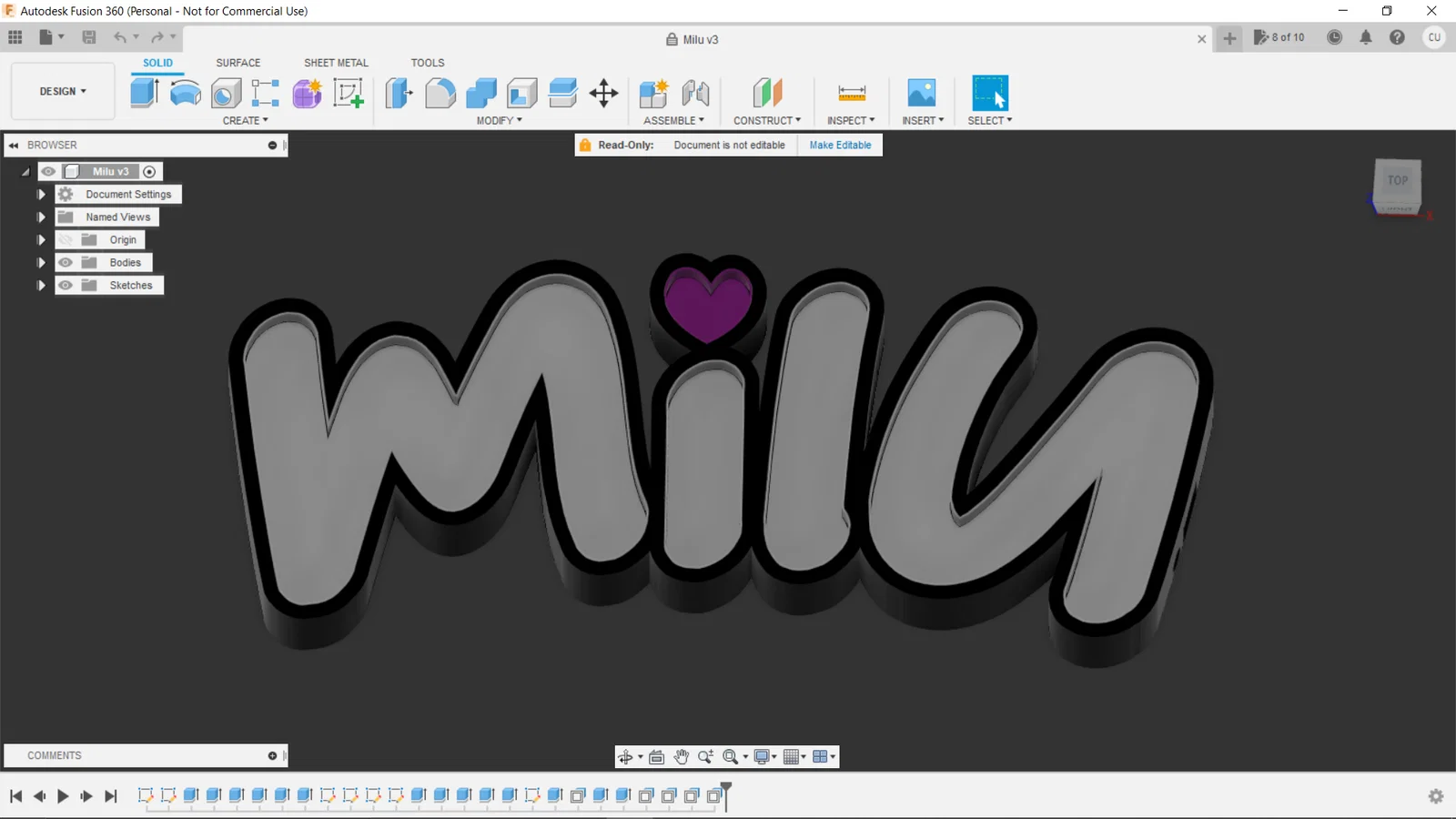The height and width of the screenshot is (819, 1456).
Task: Open the DESIGN workspace dropdown
Action: pos(63,91)
